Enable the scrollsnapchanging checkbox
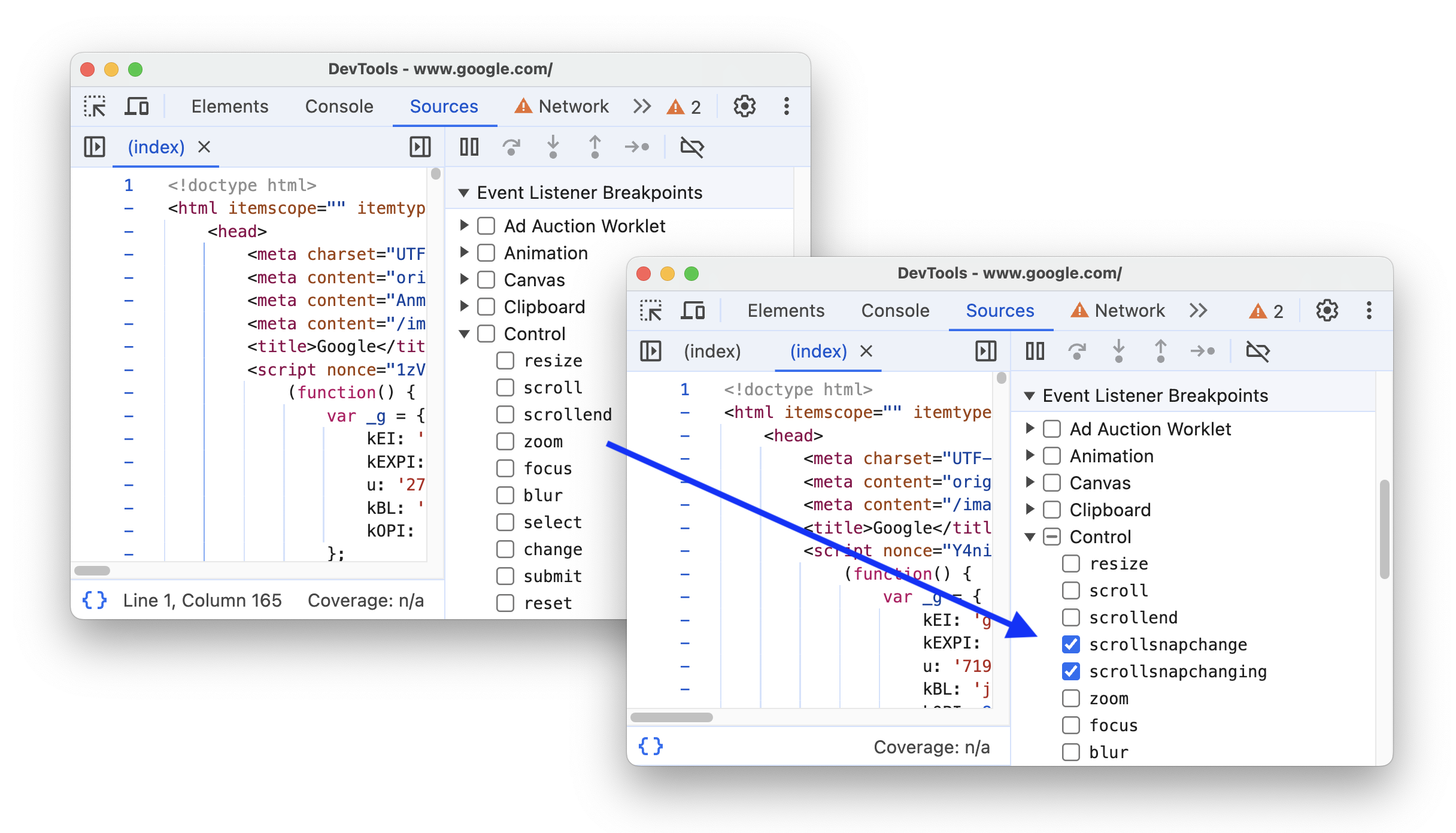 [x=1067, y=670]
